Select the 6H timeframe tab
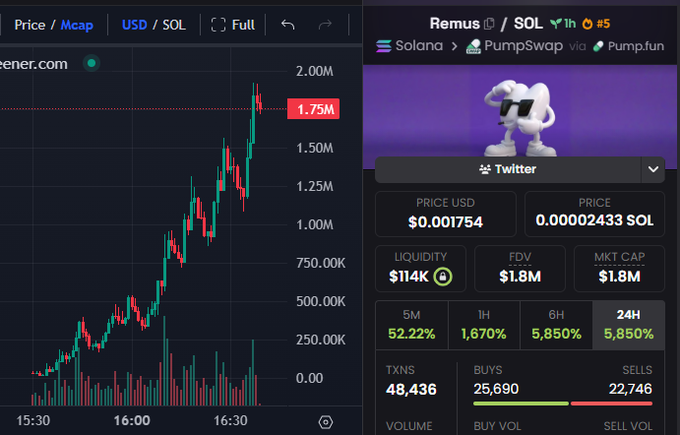 click(x=556, y=325)
